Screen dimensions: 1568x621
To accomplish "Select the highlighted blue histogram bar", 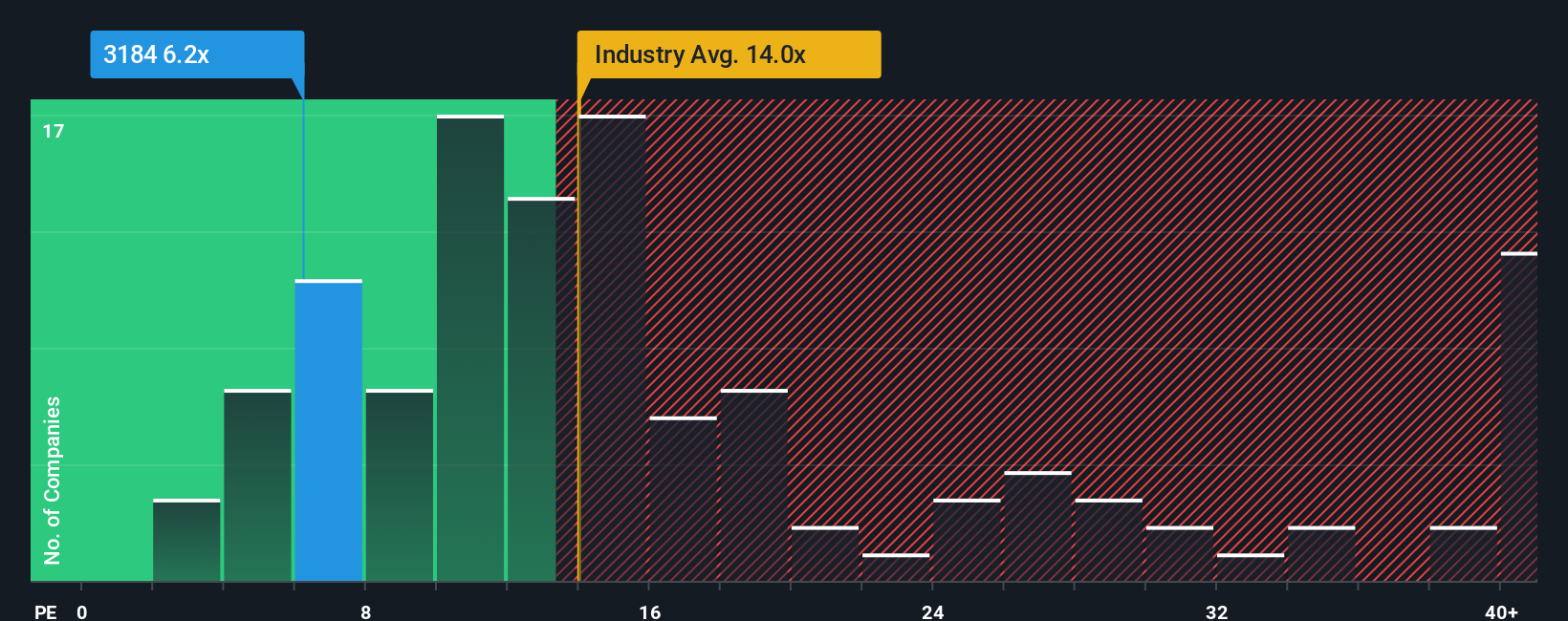I will coord(329,431).
